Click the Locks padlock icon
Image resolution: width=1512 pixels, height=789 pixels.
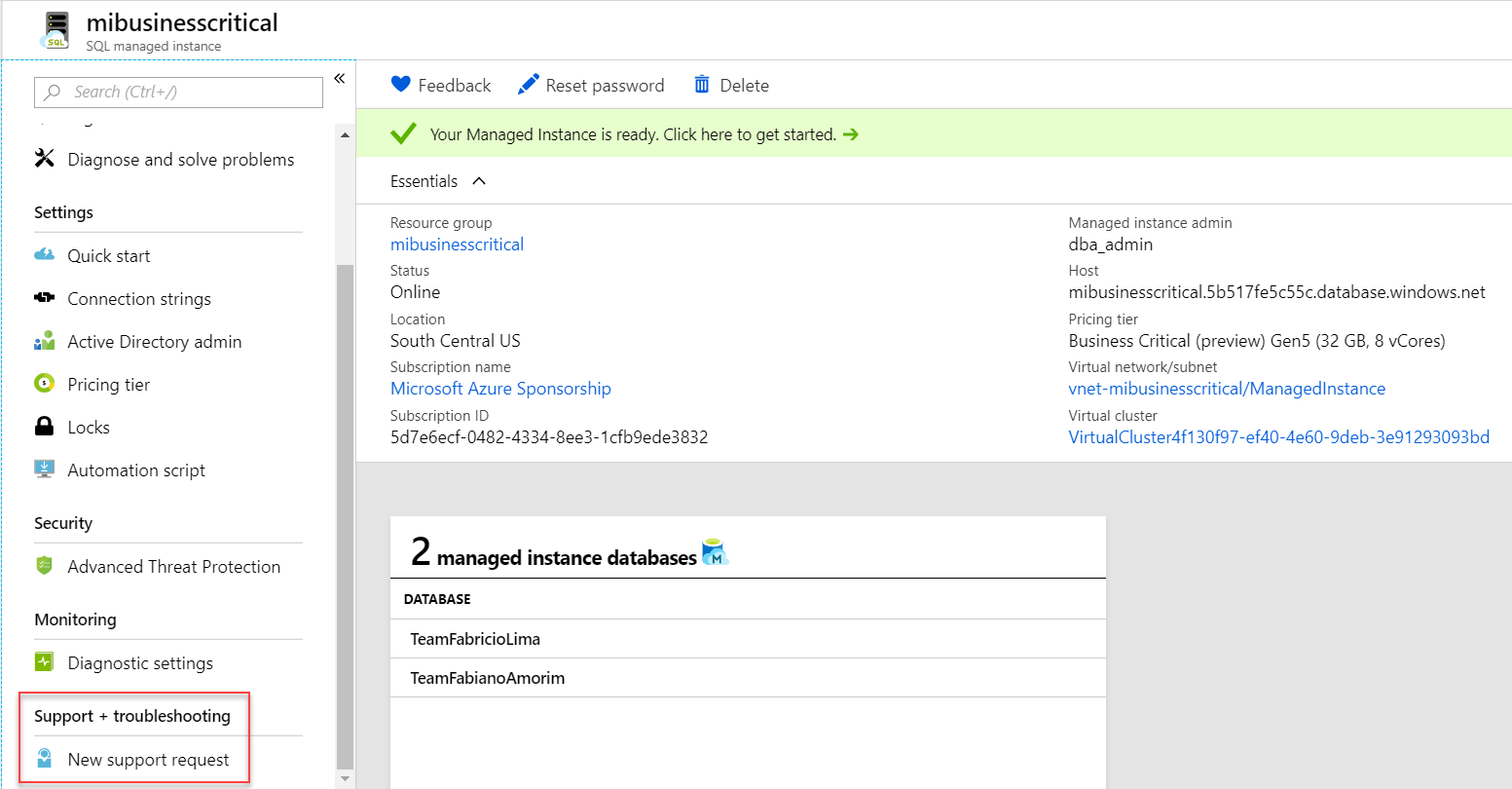click(x=45, y=427)
